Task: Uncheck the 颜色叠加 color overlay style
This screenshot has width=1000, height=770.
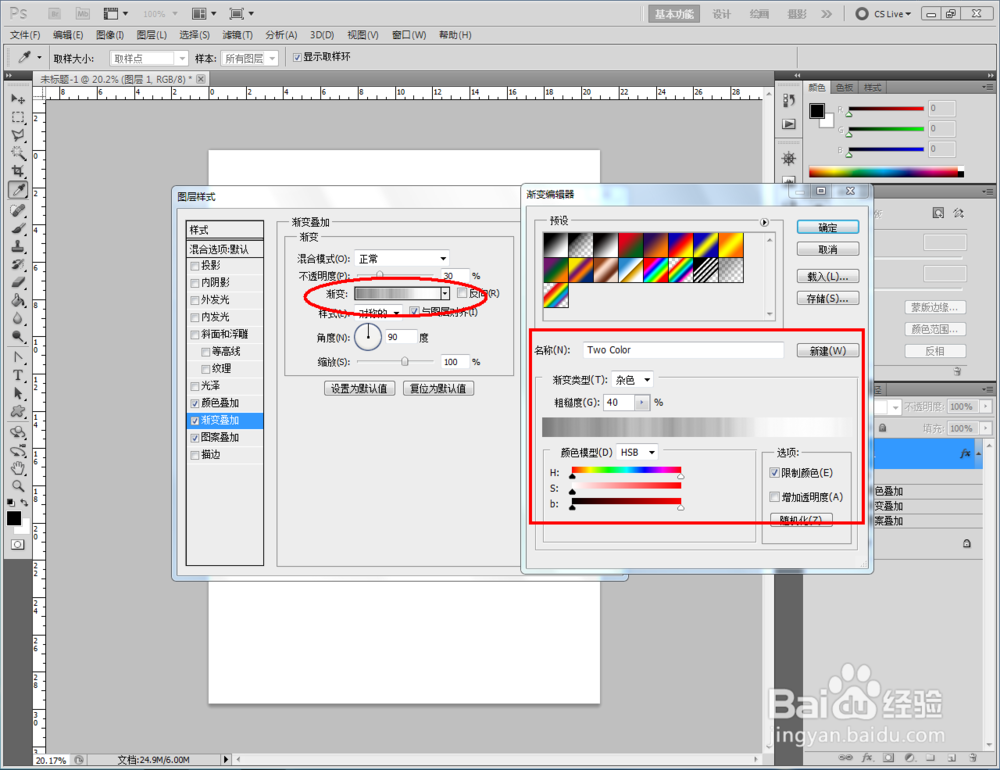Action: 195,404
